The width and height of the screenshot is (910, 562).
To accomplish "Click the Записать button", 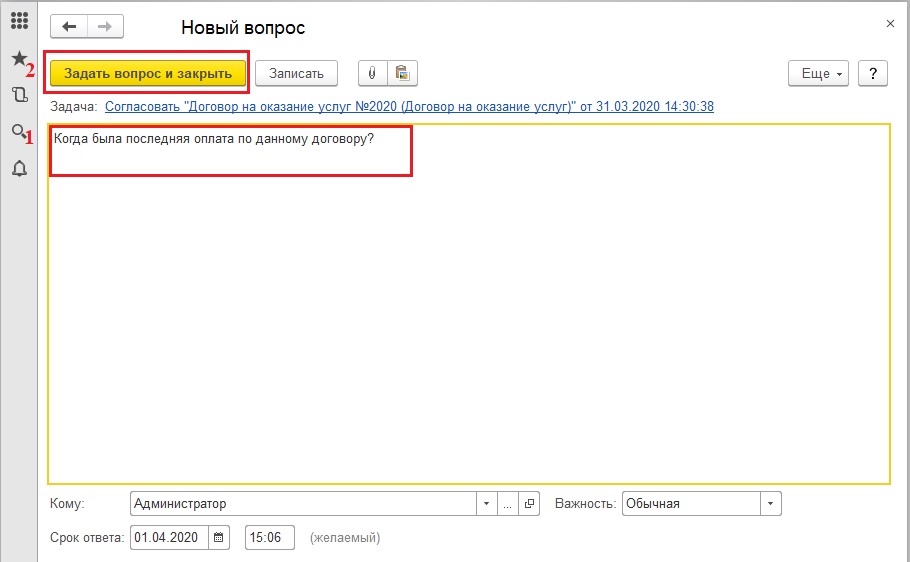I will click(x=296, y=73).
